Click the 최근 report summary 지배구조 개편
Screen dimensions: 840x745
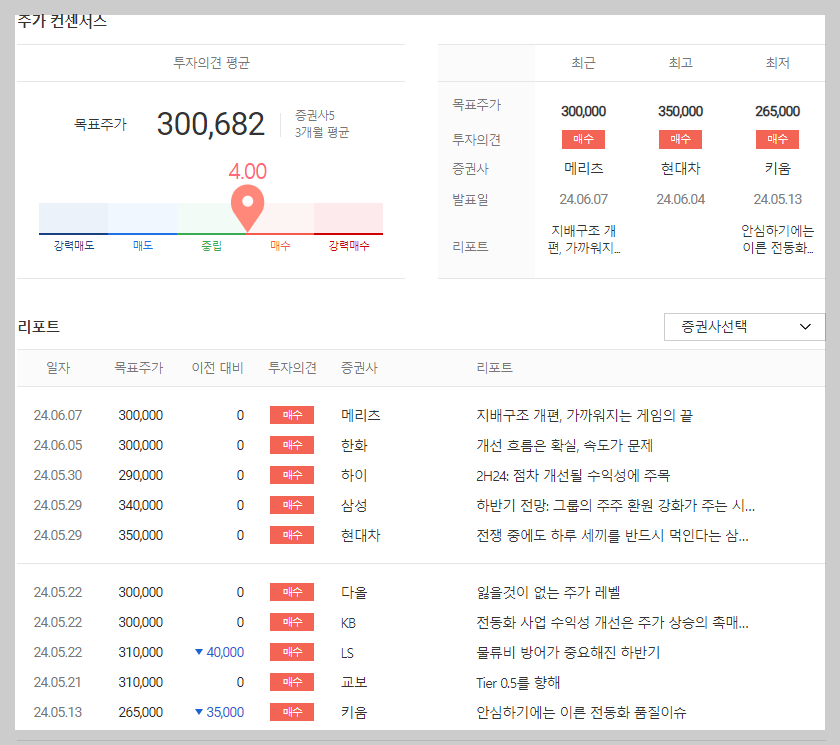click(583, 239)
